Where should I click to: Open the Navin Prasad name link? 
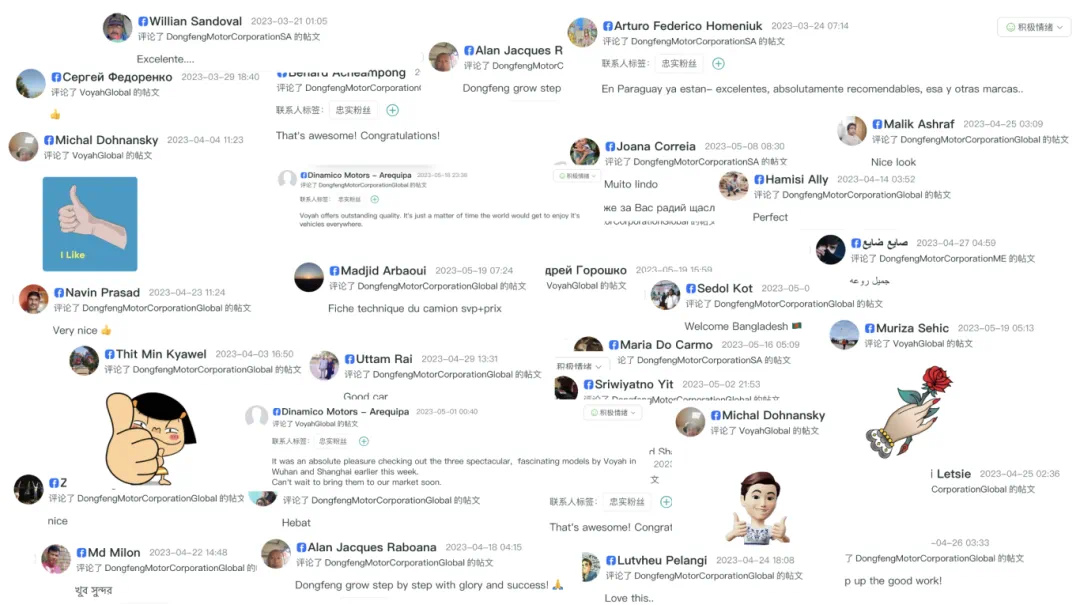(102, 292)
